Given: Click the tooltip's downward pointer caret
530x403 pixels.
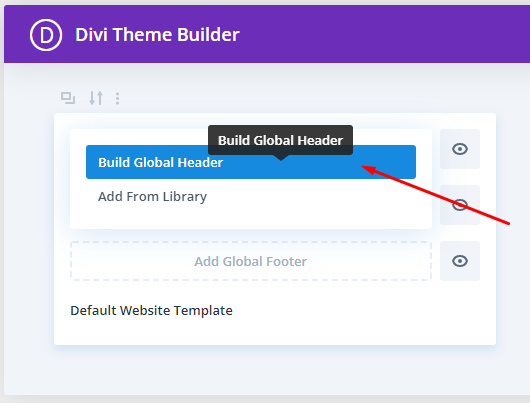Looking at the screenshot, I should [x=281, y=158].
